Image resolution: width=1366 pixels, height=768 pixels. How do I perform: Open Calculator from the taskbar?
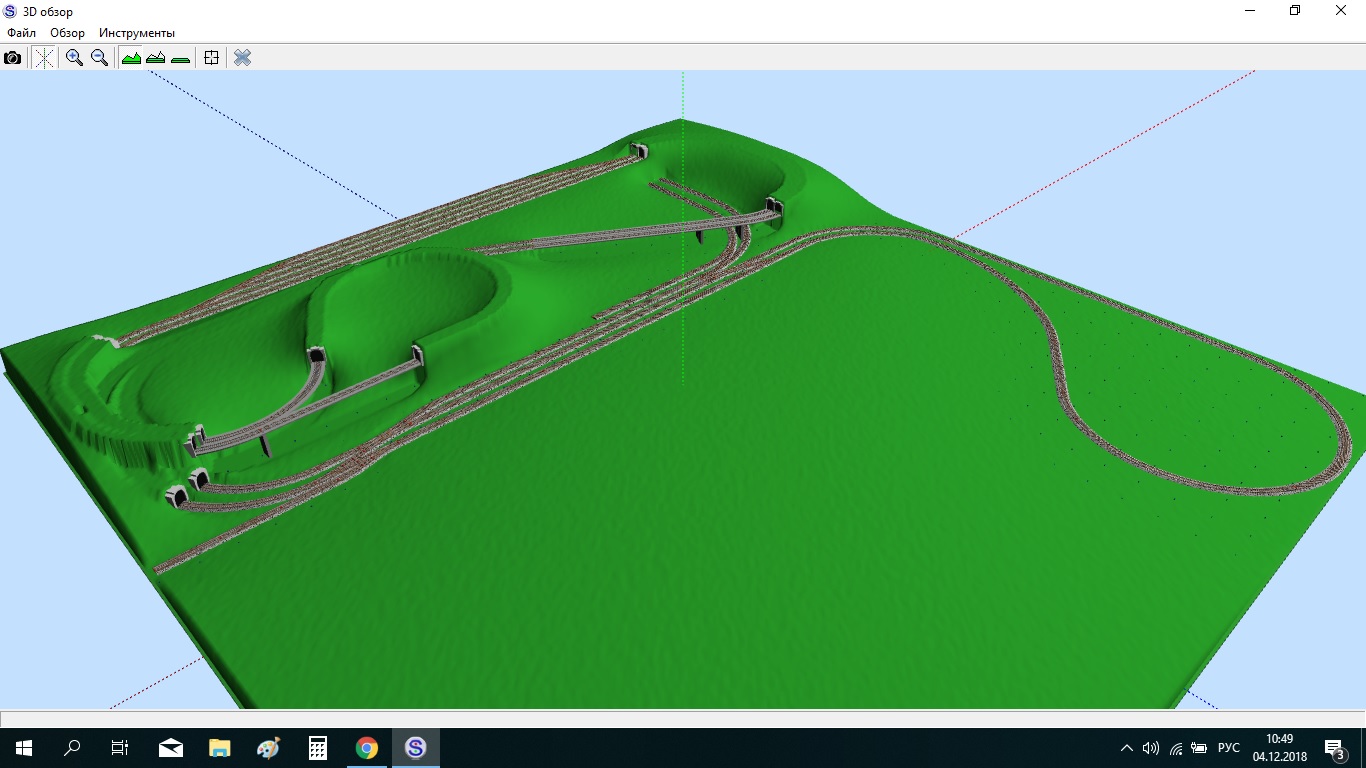click(318, 747)
